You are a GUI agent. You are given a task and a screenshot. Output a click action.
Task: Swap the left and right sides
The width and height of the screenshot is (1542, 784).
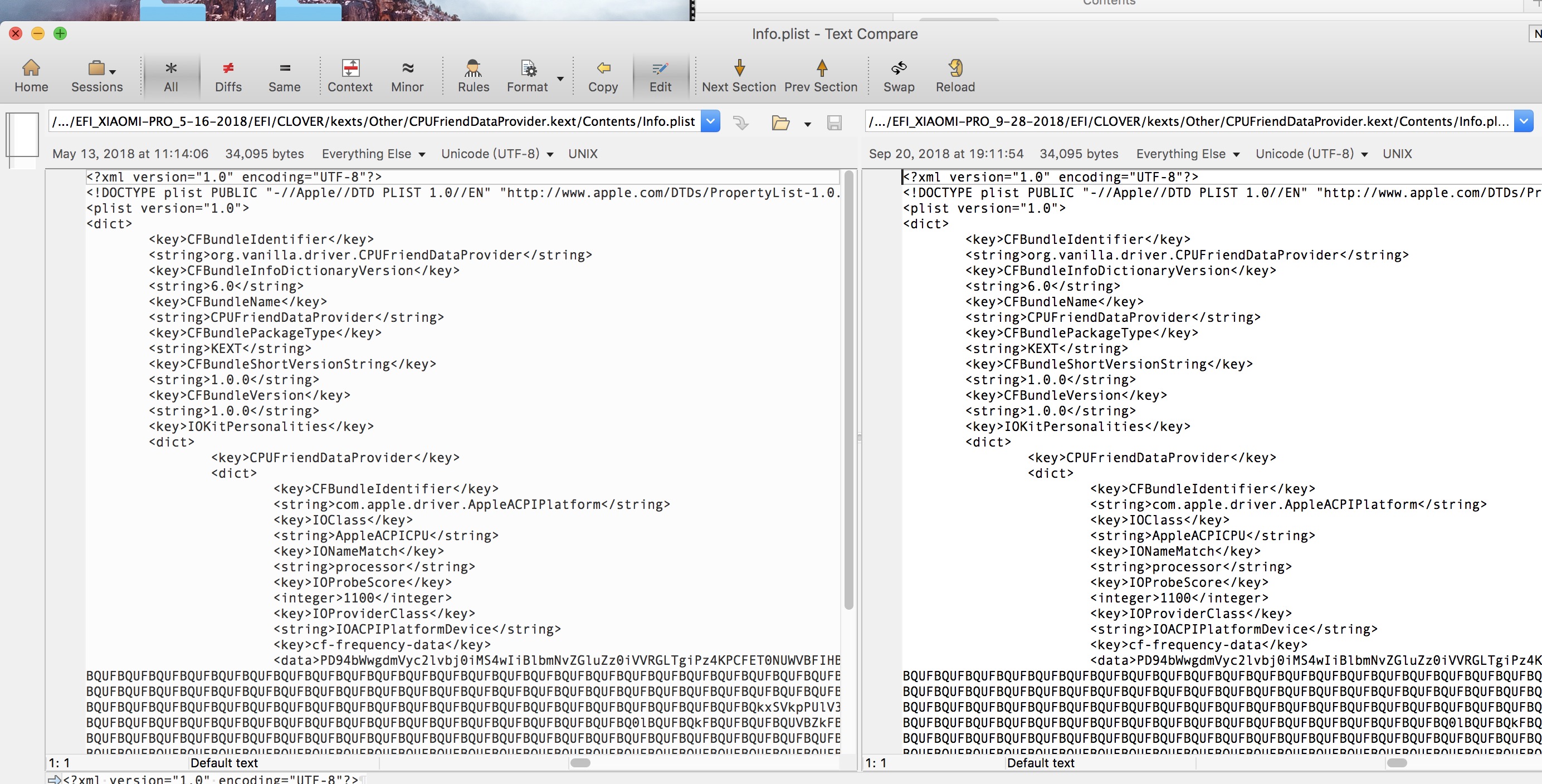(899, 76)
